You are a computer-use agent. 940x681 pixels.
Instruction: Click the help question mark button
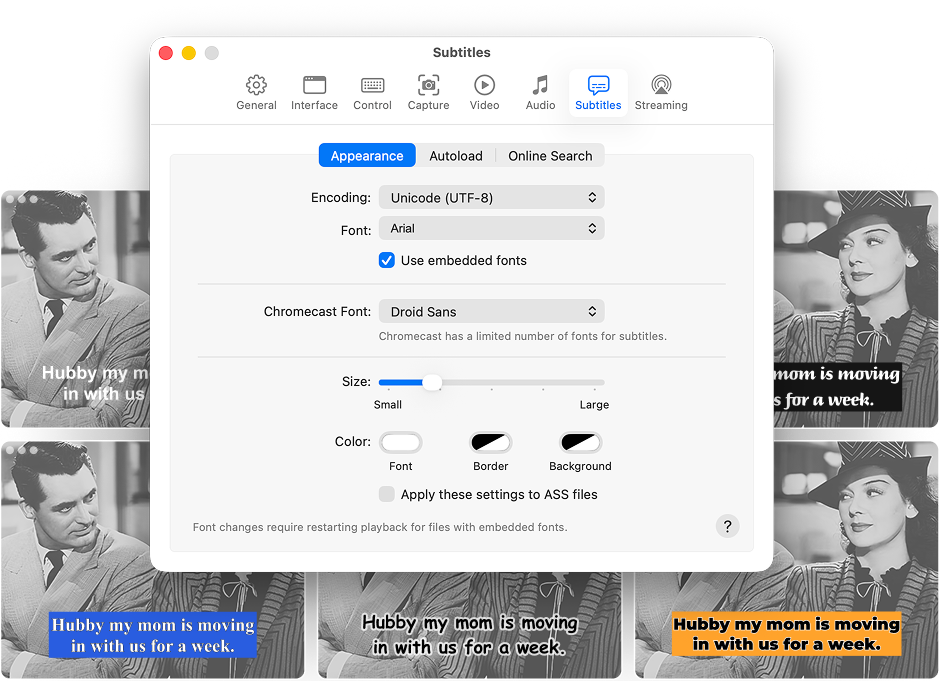coord(727,526)
